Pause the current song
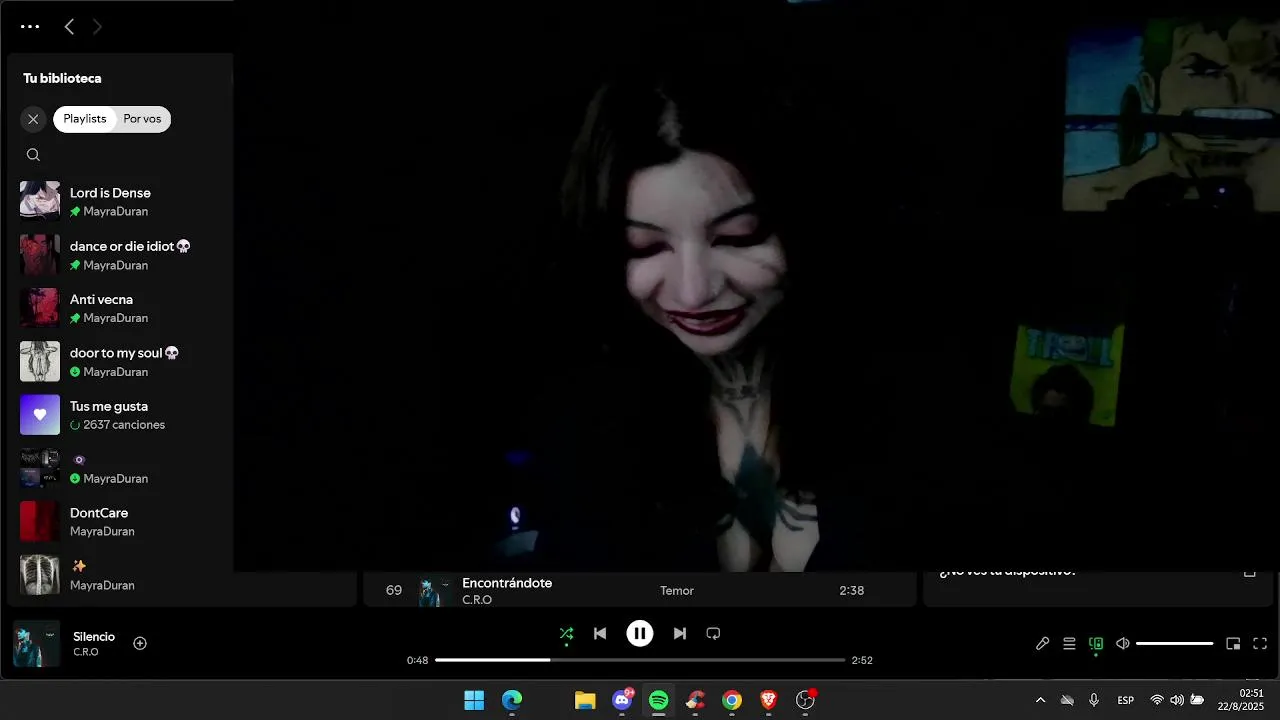 pyautogui.click(x=640, y=633)
